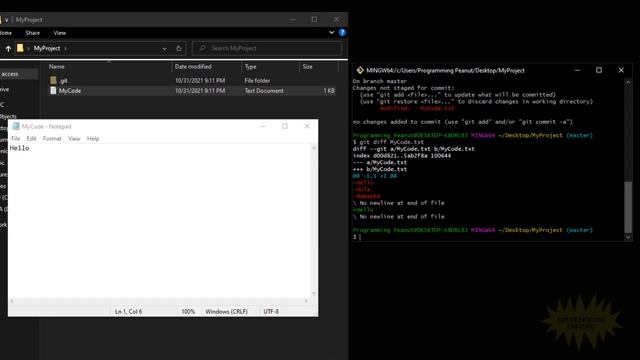Click the Up arrow in File Explorer
Screen dimensions: 640x360
8,49
